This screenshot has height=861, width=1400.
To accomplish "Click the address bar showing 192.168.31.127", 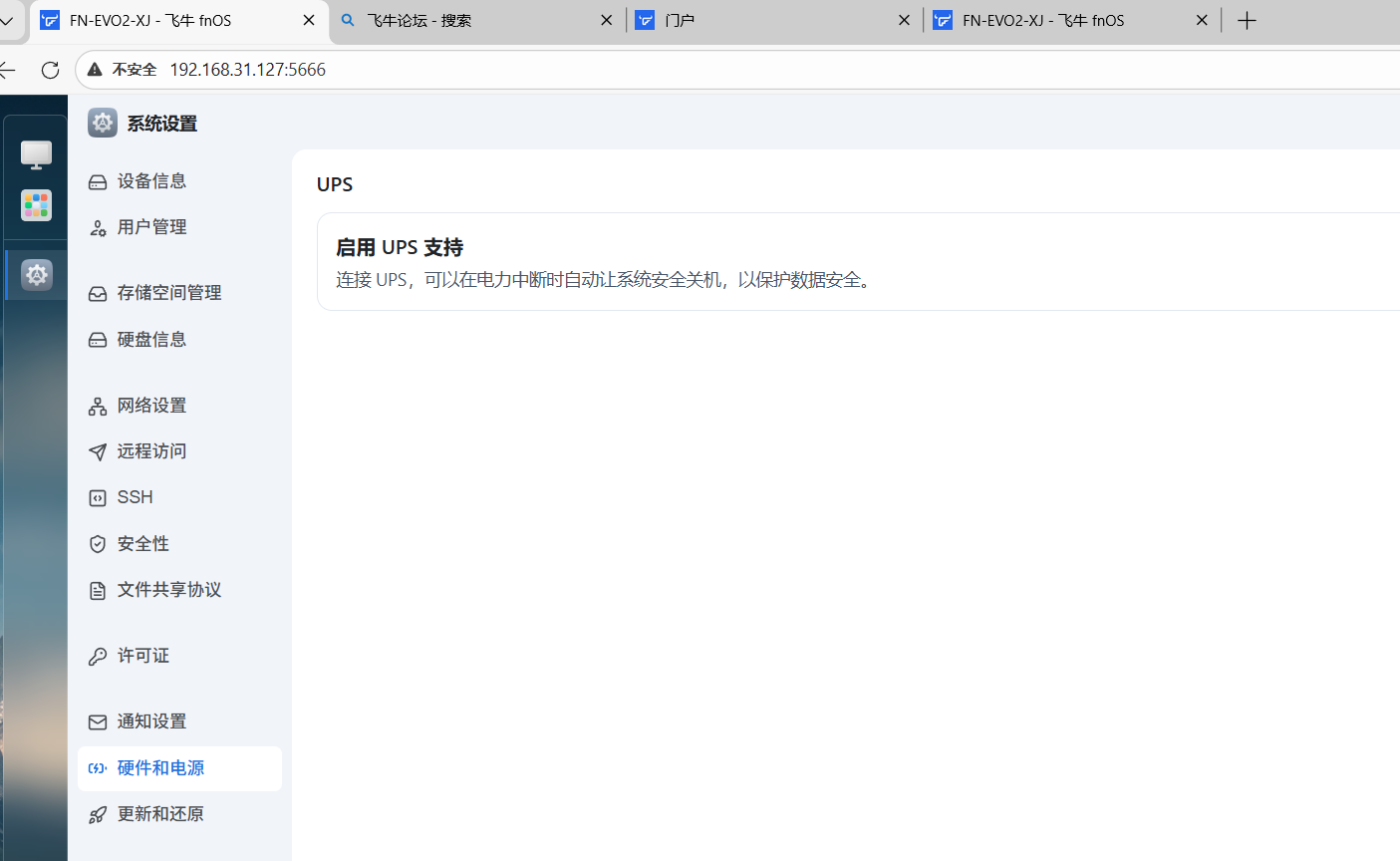I will [247, 70].
